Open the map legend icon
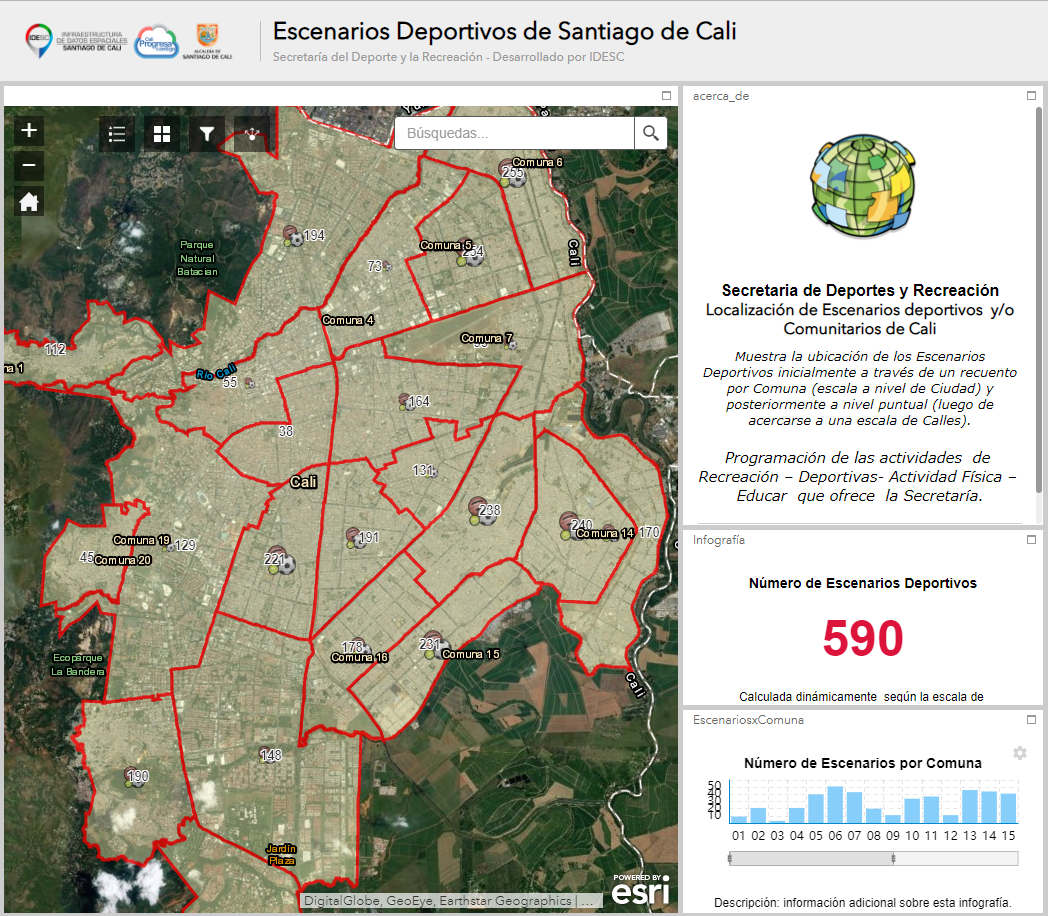This screenshot has width=1048, height=916. [116, 134]
